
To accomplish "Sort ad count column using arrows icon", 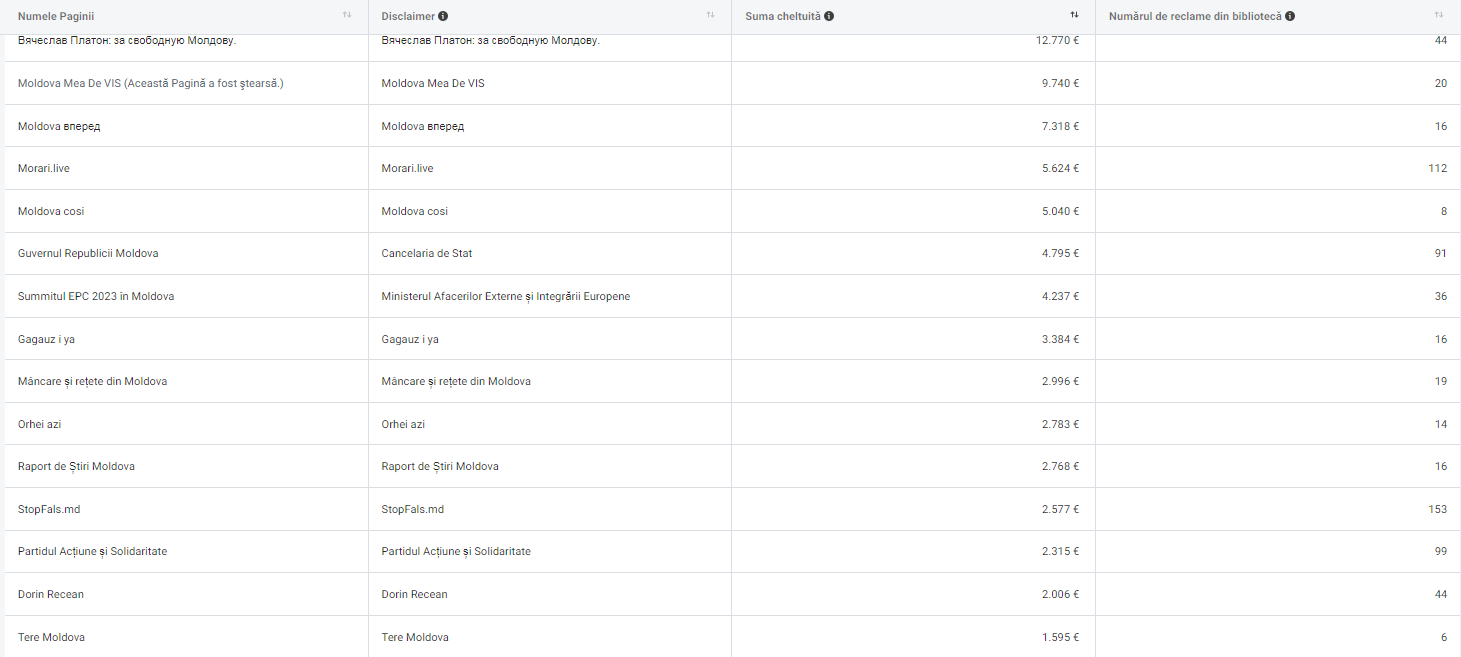I will click(1439, 15).
